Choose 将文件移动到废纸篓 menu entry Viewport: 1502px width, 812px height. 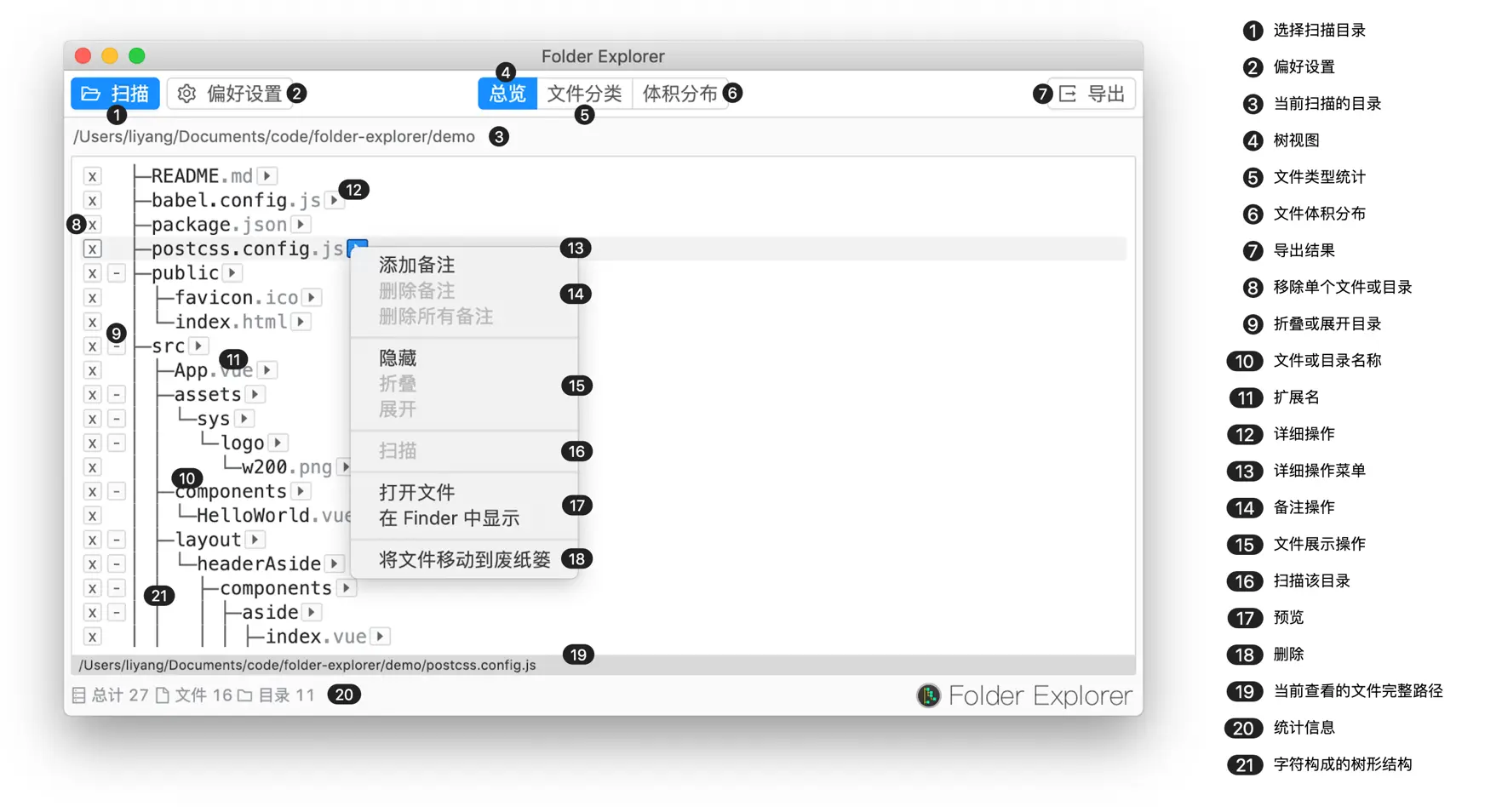tap(464, 560)
